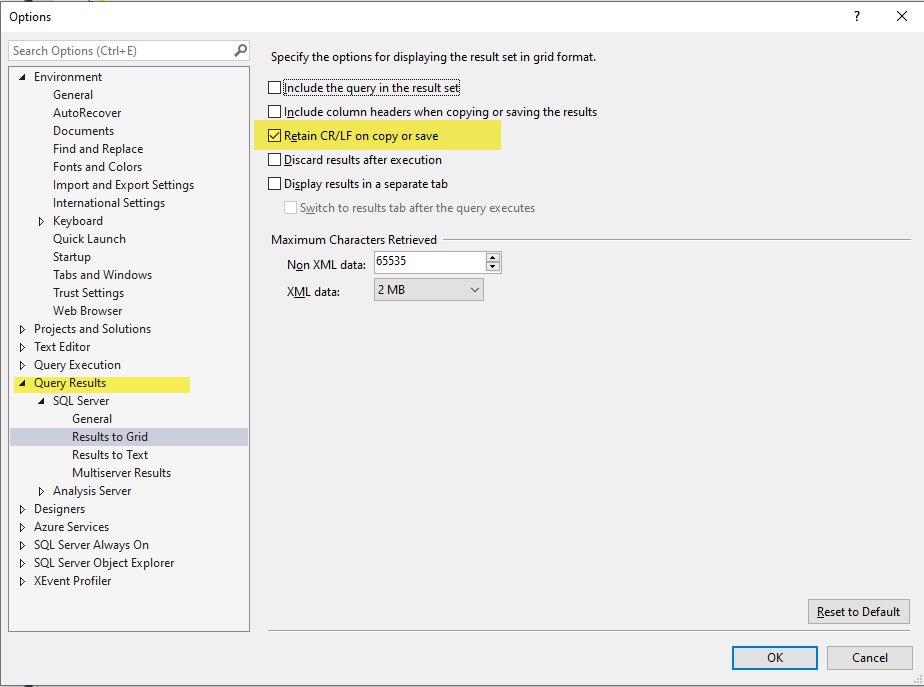Click the Reset to Default button

pos(858,611)
